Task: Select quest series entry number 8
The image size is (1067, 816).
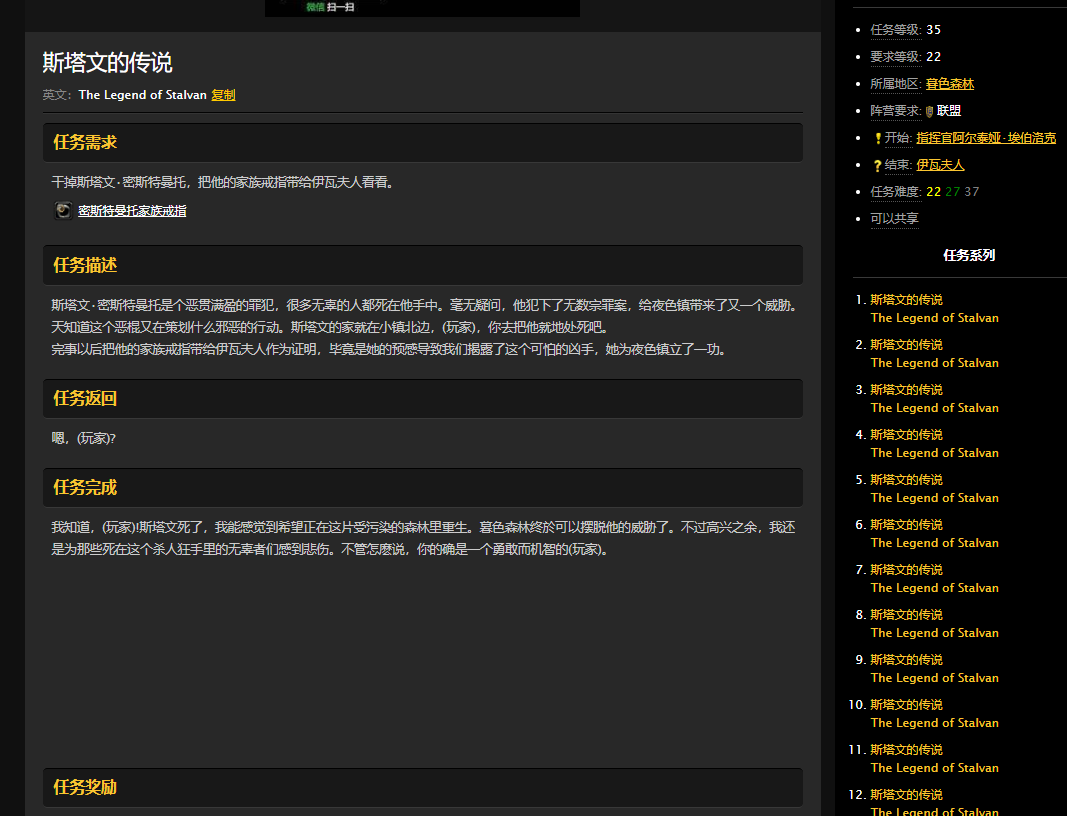Action: point(906,615)
